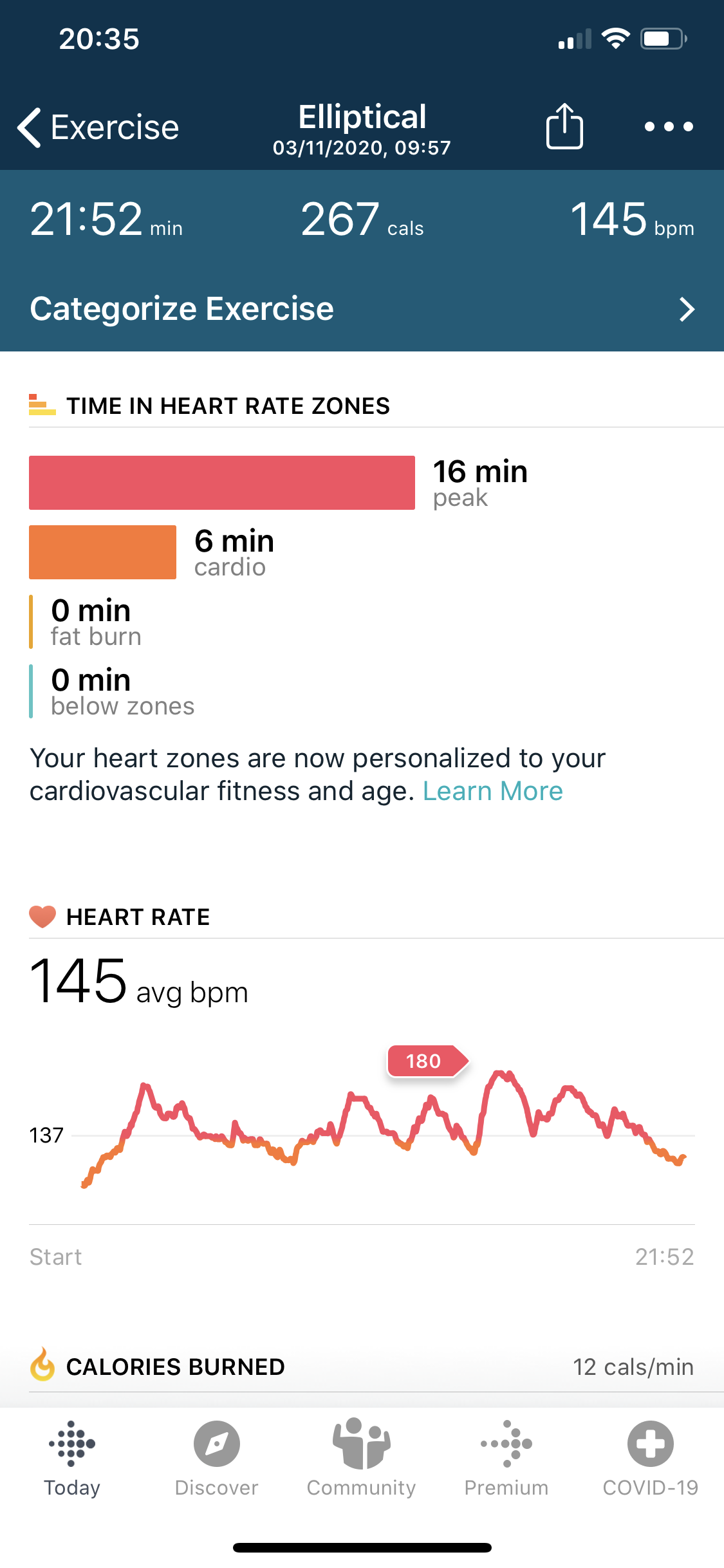Tap the red peak zone bar
This screenshot has height=1568, width=724.
(222, 483)
